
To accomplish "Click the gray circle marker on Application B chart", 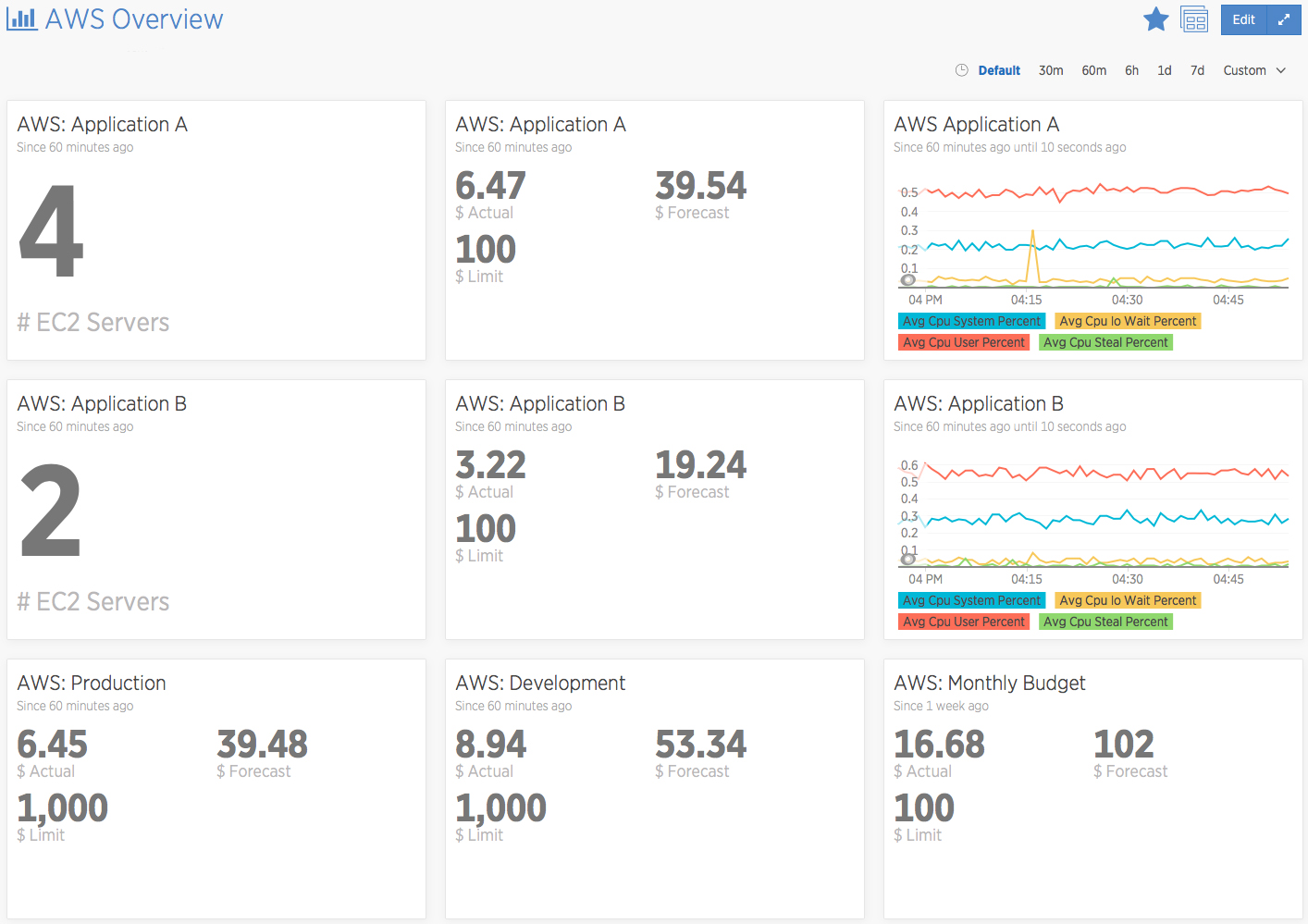I will [x=908, y=559].
